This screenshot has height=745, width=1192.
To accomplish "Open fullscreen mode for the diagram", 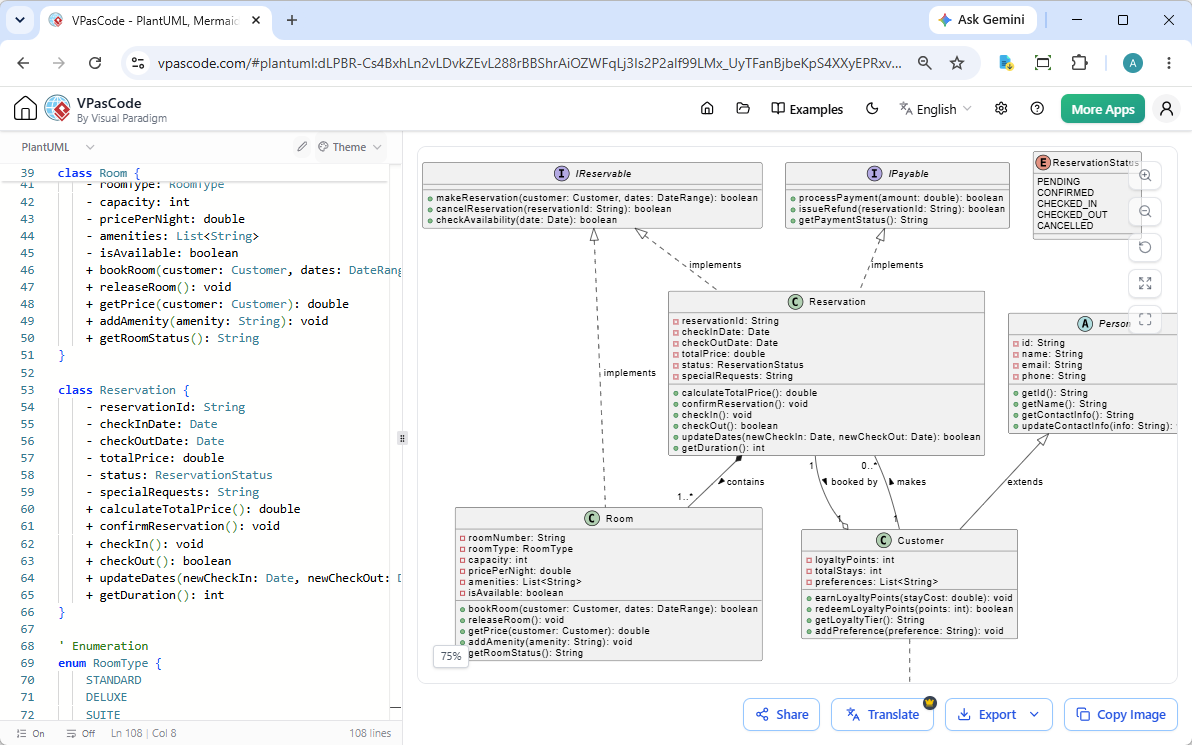I will pyautogui.click(x=1145, y=319).
